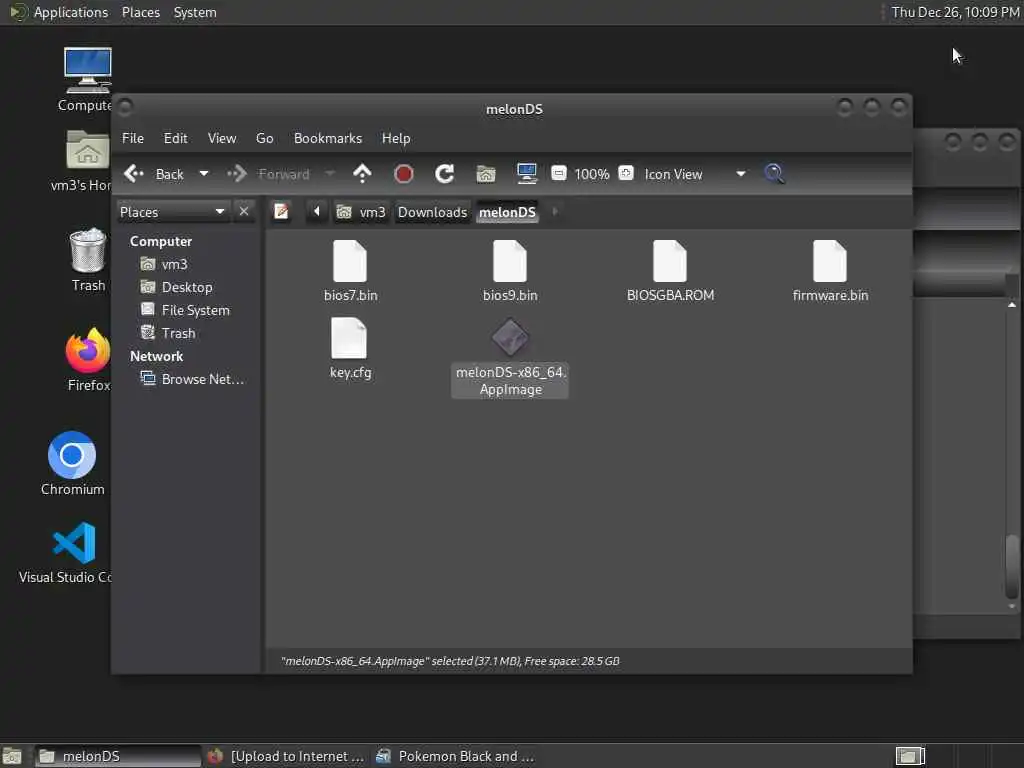Screen dimensions: 1024x768
Task: Select the melonDS-x86_64.AppImage file
Action: coord(510,357)
